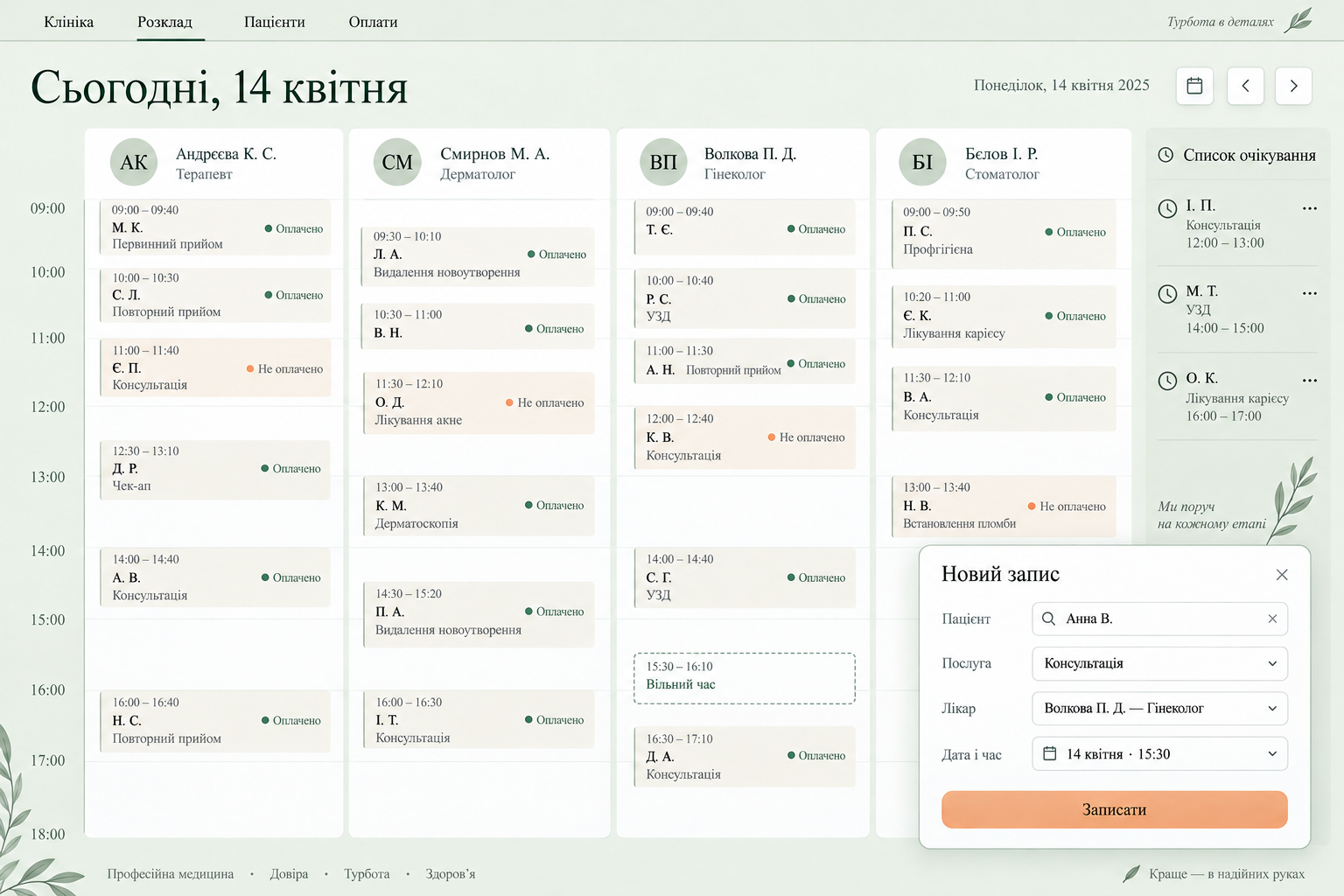Go to the previous day arrow
The width and height of the screenshot is (1344, 896).
[1245, 86]
